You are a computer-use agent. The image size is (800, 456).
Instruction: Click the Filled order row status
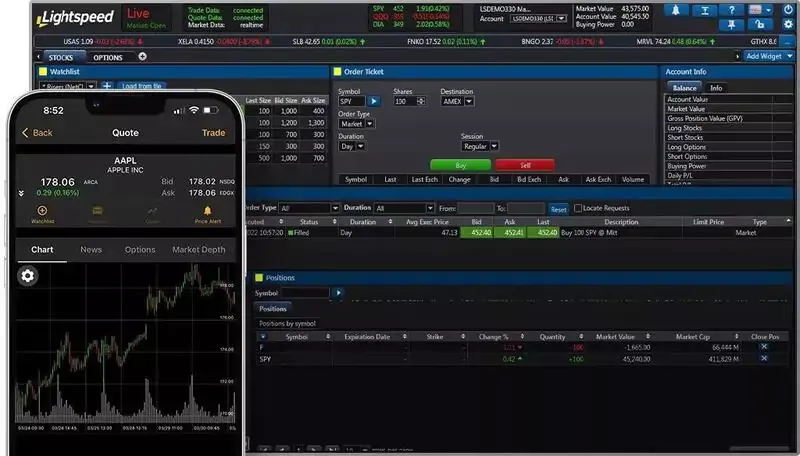point(299,233)
